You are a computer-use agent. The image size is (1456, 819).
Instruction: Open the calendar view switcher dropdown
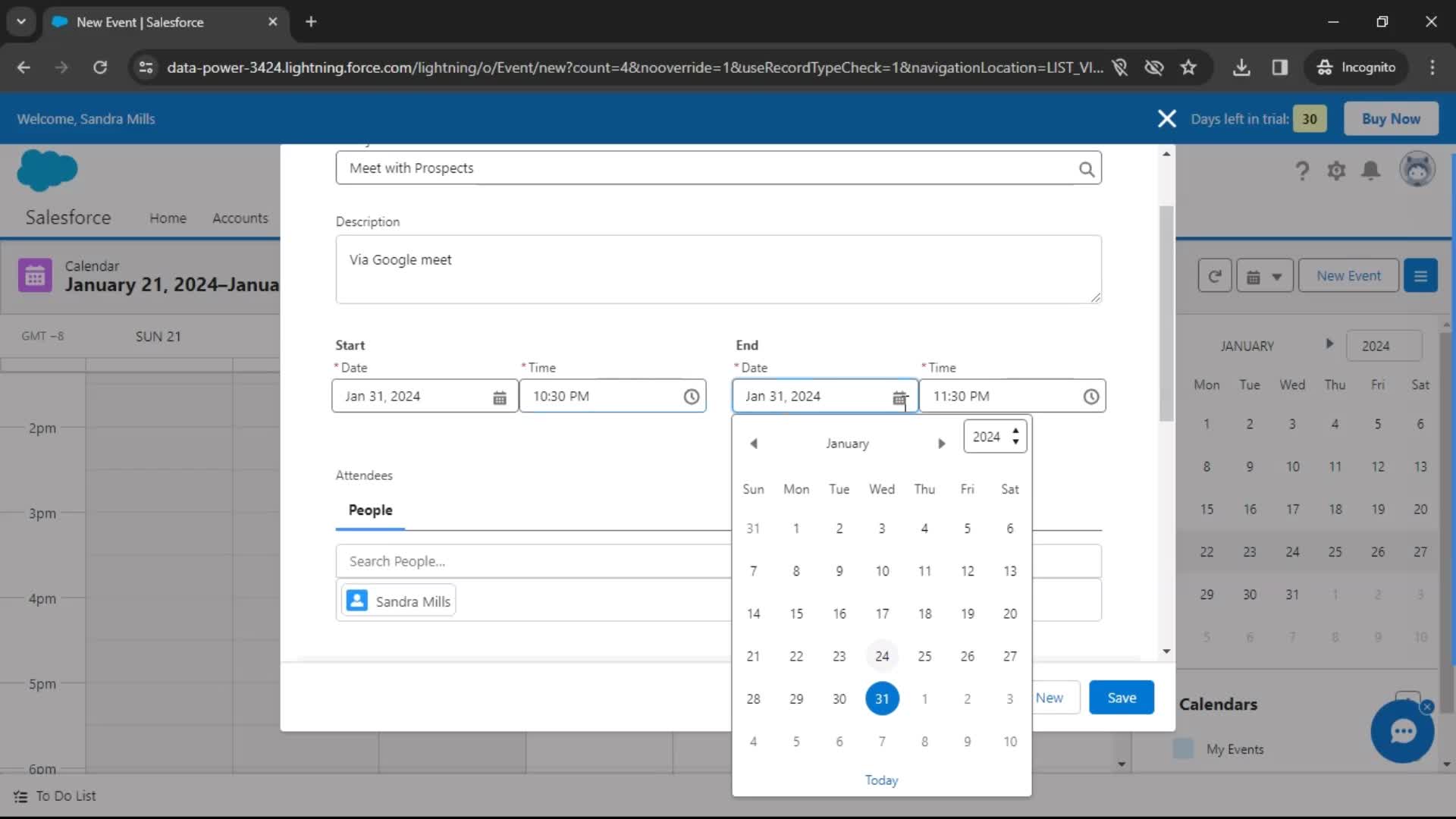pyautogui.click(x=1264, y=276)
